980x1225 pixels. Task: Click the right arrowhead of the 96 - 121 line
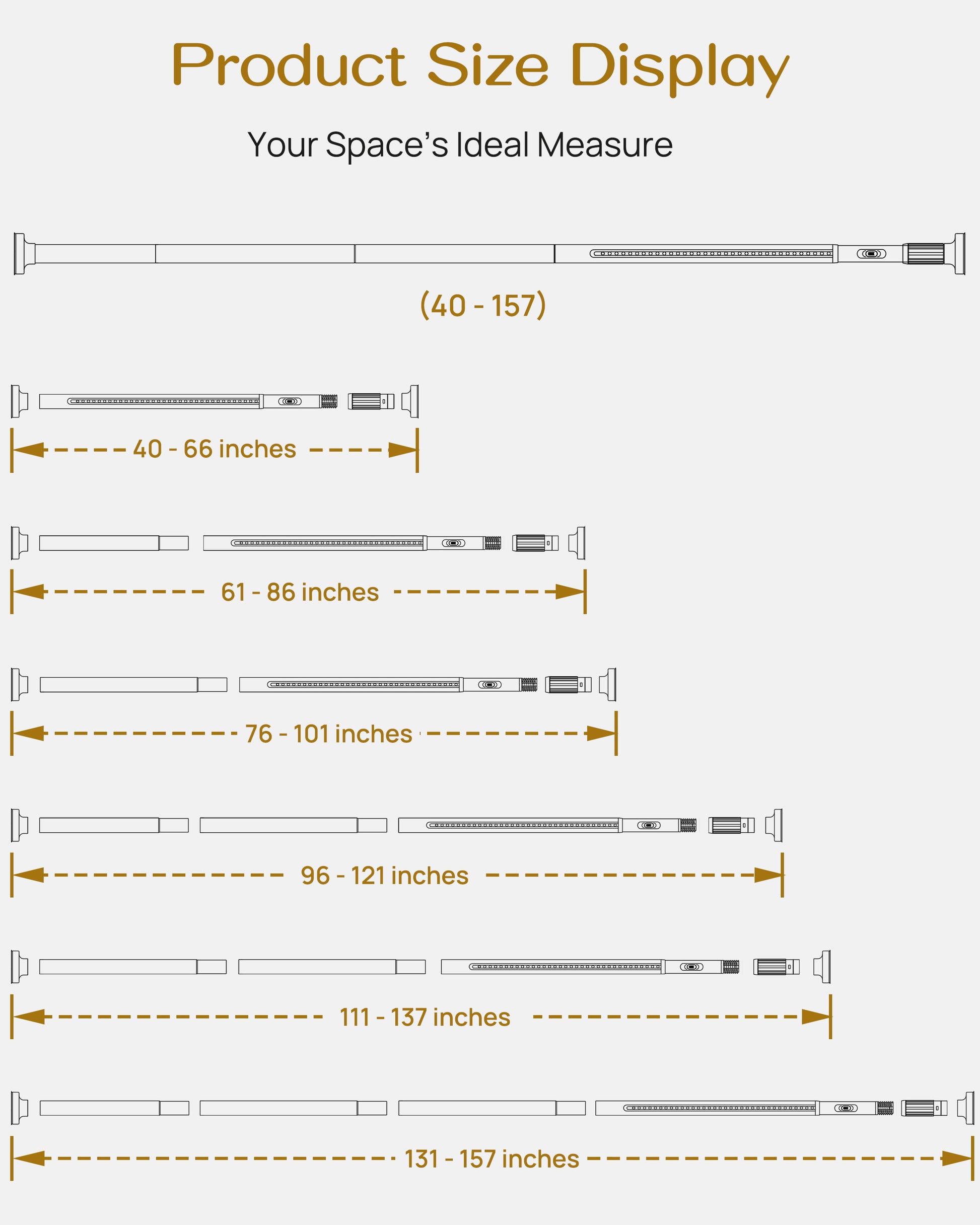[768, 875]
